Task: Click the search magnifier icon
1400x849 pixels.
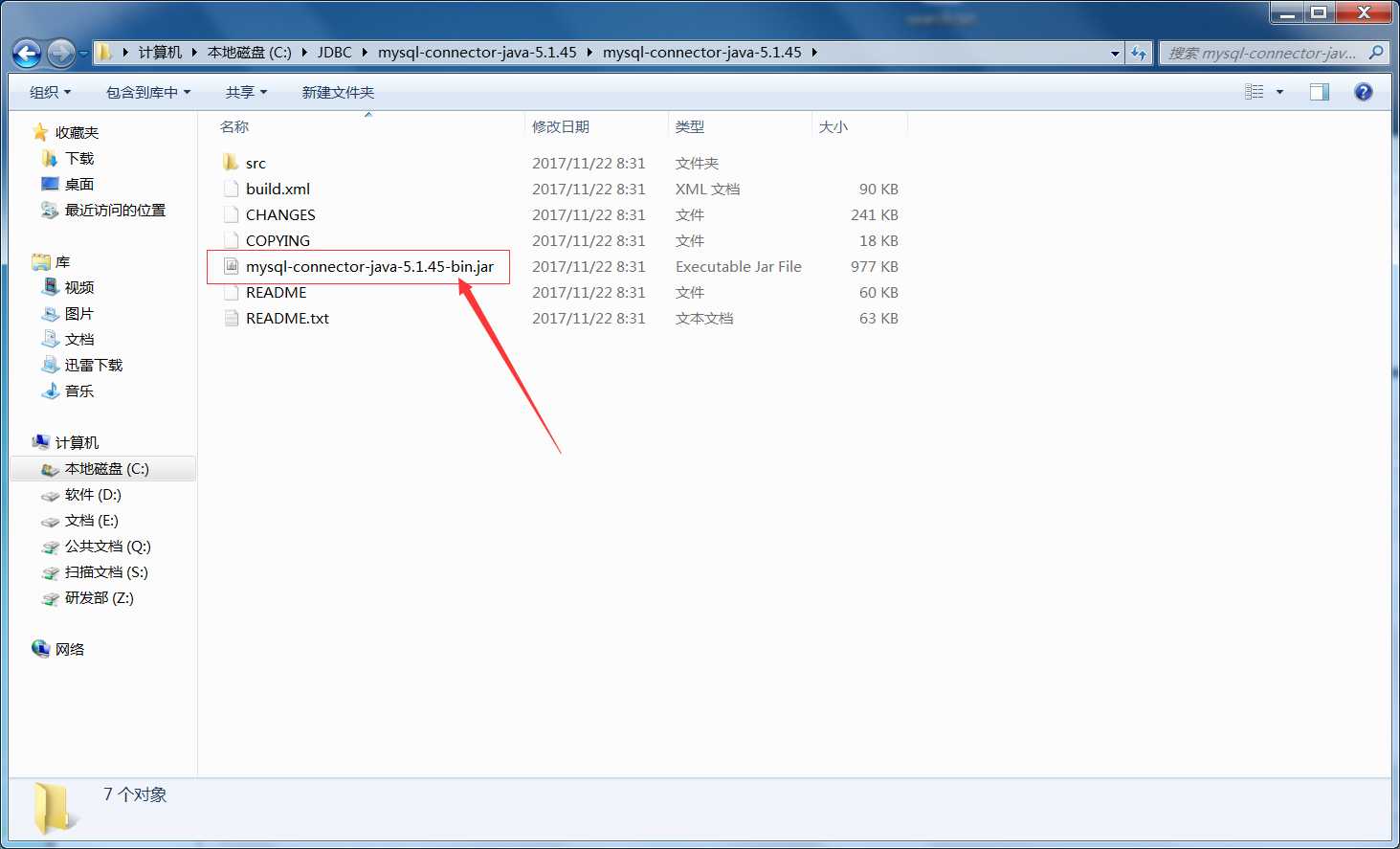Action: tap(1376, 53)
